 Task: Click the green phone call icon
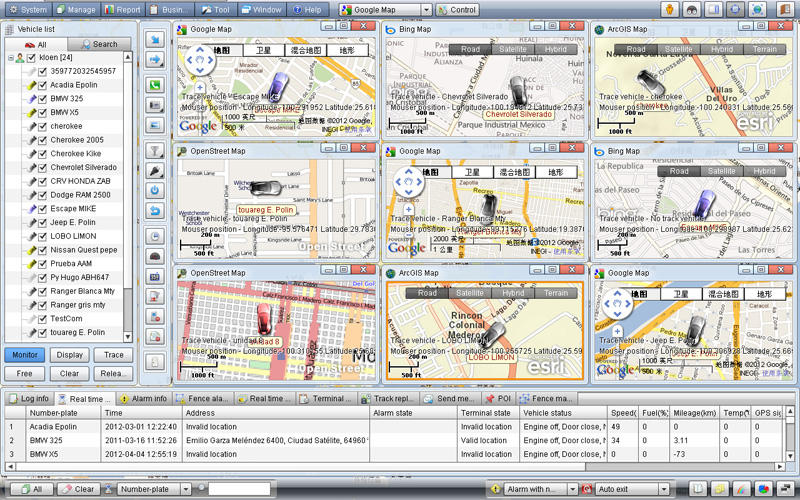(156, 85)
